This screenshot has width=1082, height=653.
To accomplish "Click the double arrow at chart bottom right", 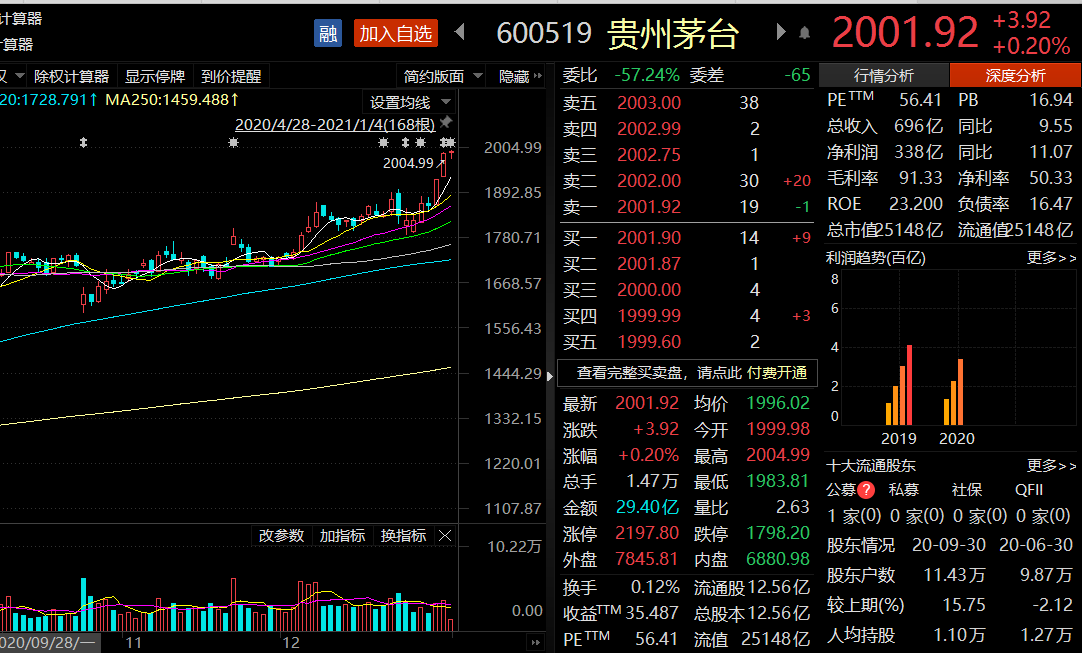I will tap(535, 643).
